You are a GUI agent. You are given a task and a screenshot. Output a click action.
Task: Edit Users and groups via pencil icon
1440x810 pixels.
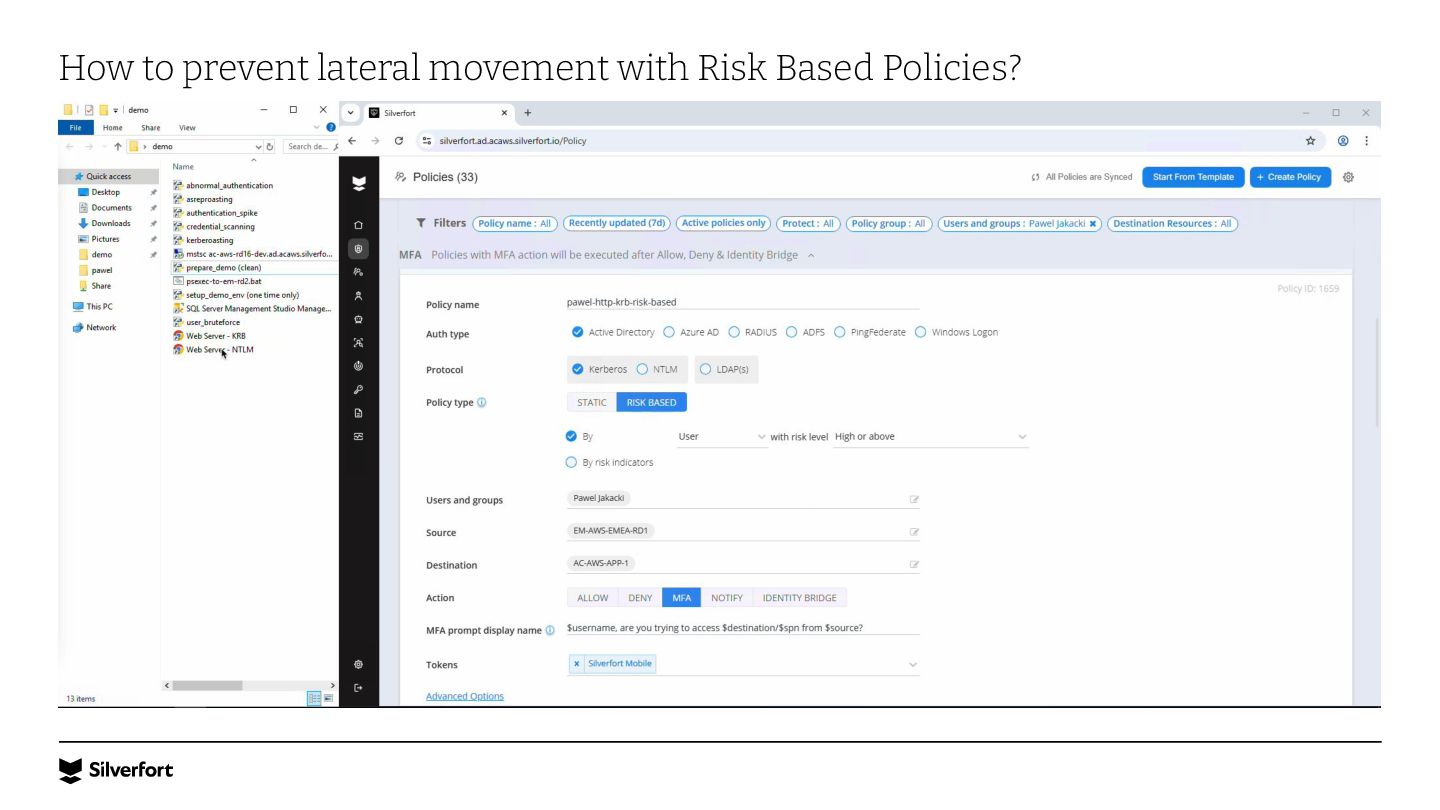pos(914,499)
